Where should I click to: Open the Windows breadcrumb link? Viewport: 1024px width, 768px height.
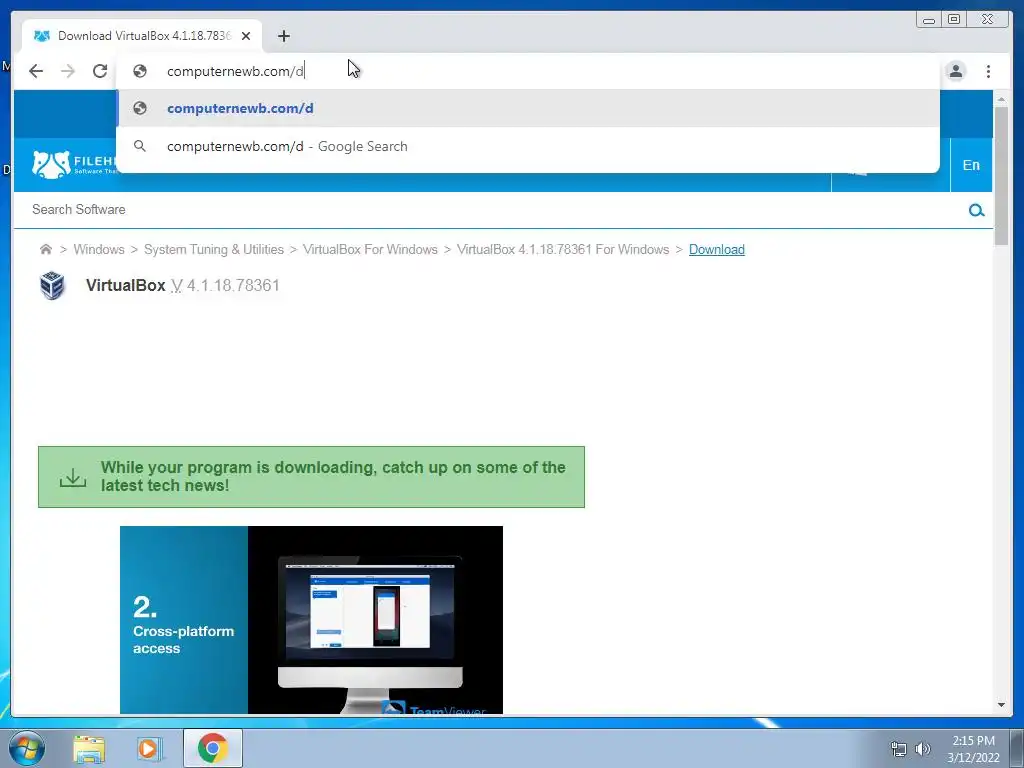click(x=99, y=249)
